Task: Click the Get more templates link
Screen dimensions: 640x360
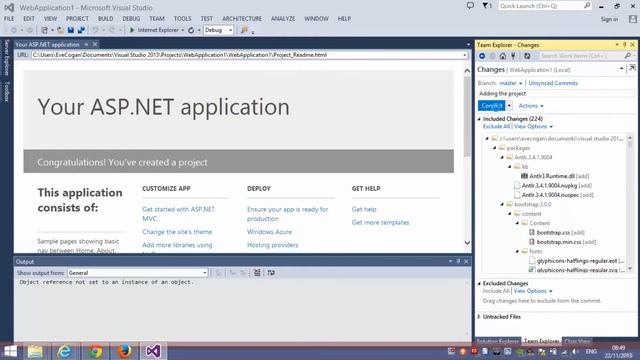Action: tap(380, 222)
